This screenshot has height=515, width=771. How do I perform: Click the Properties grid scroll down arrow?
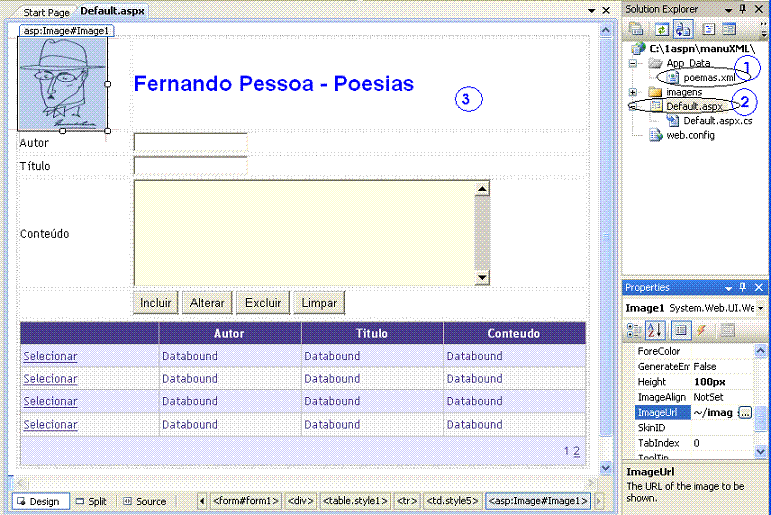tap(760, 451)
